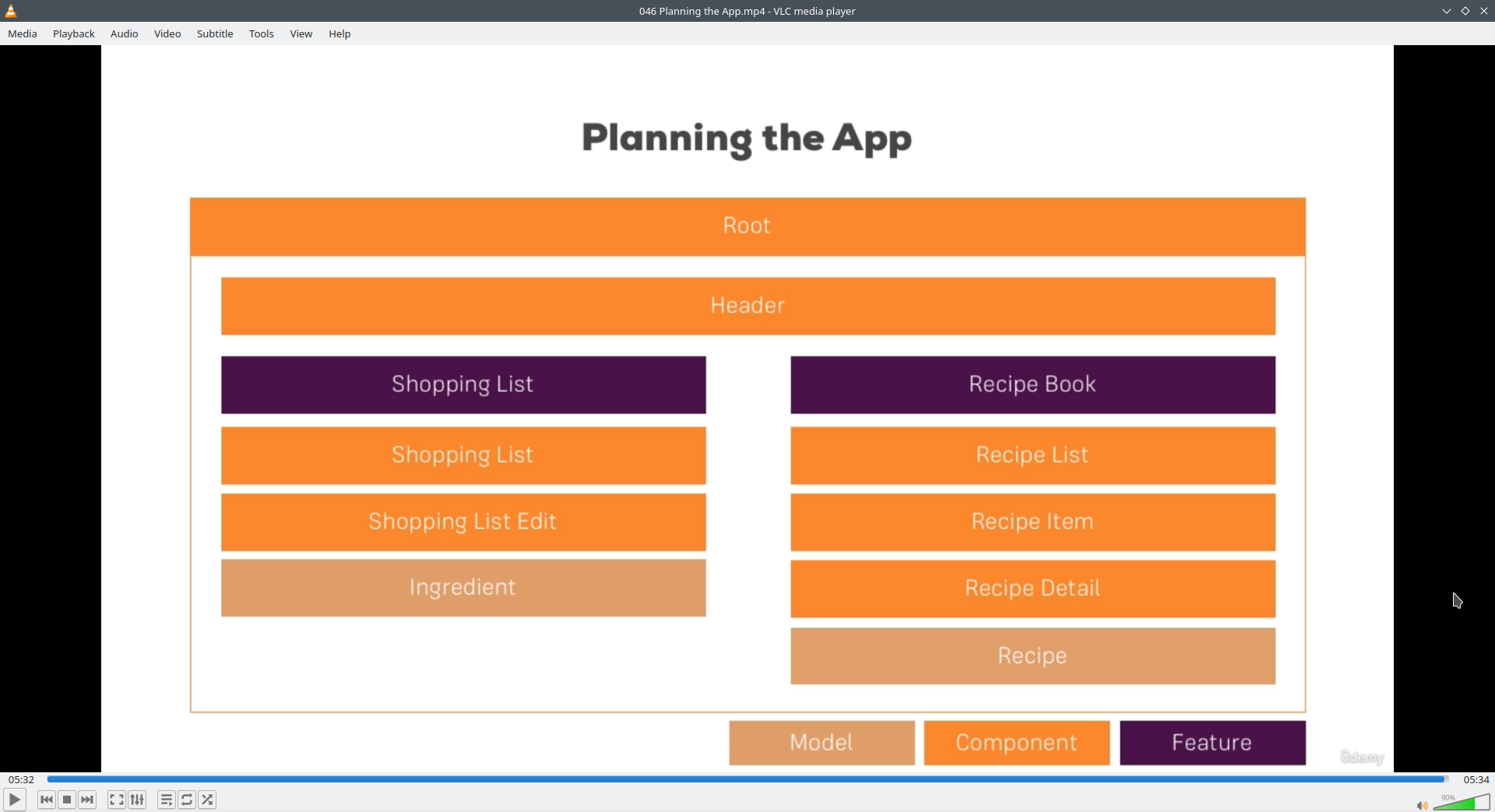
Task: Skip to previous media track
Action: (x=47, y=800)
